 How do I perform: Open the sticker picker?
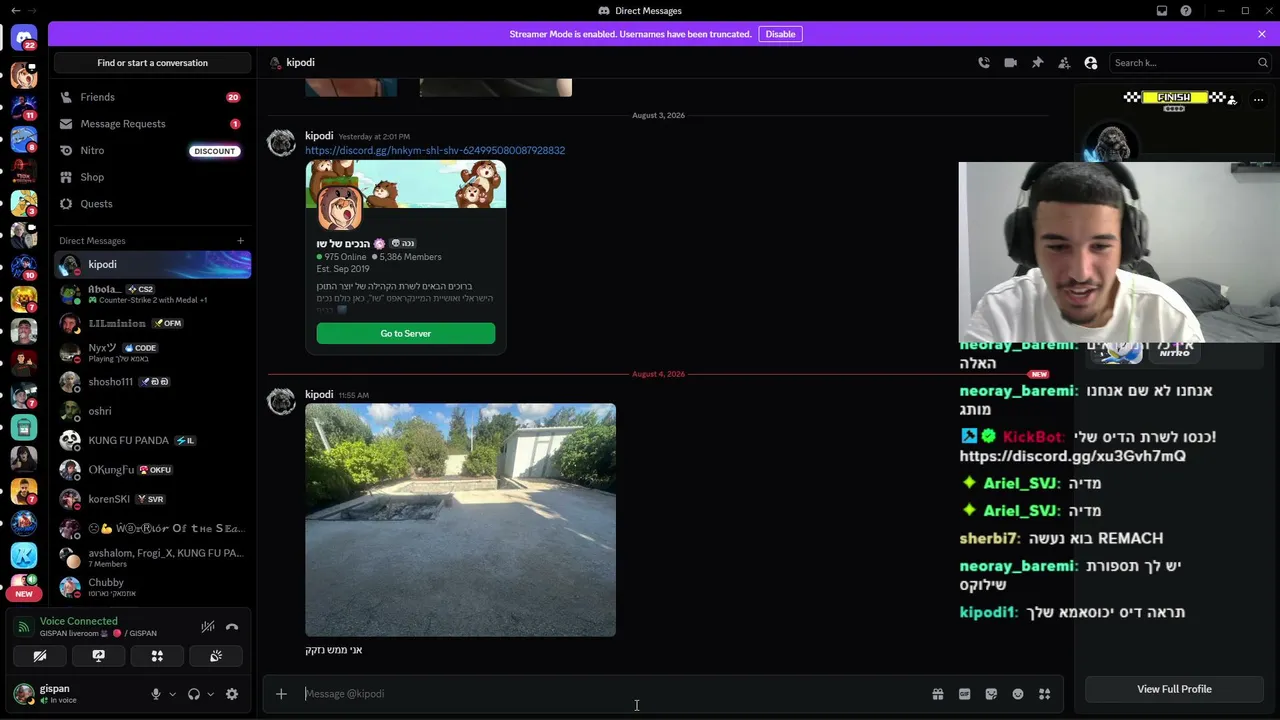tap(991, 694)
